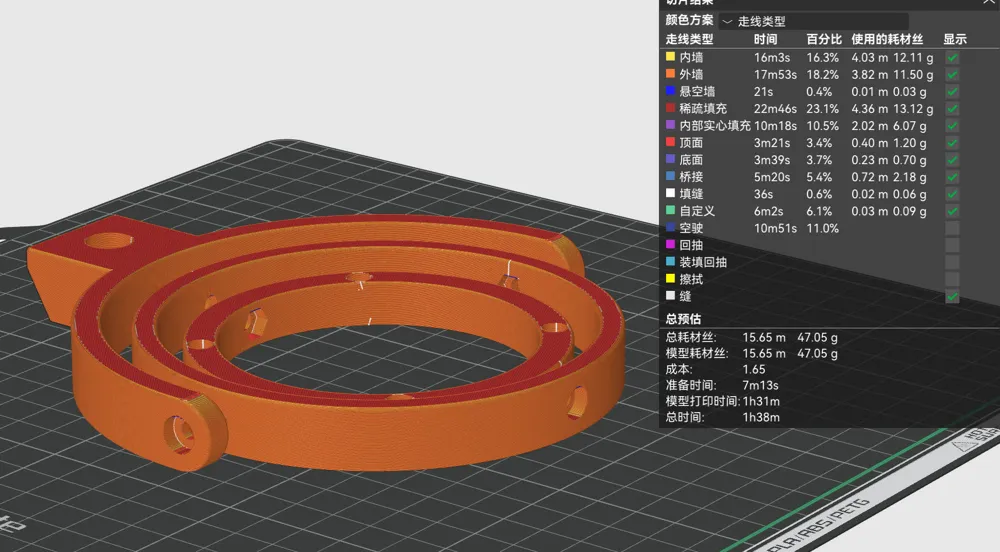Click the white 填缝 color swatch
This screenshot has width=1000, height=552.
[670, 193]
